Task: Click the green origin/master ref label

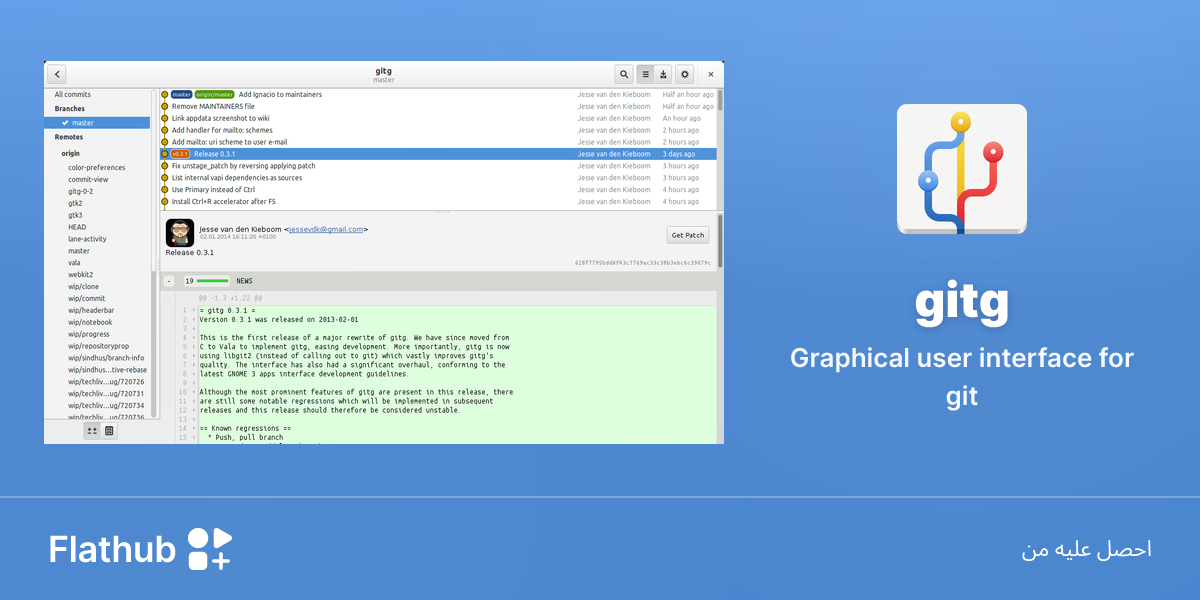Action: pyautogui.click(x=215, y=94)
